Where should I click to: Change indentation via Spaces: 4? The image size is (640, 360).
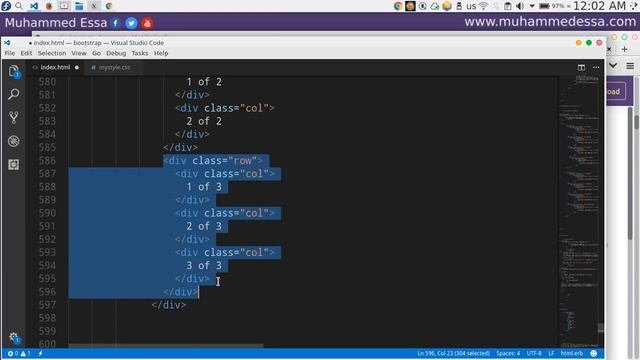[508, 353]
